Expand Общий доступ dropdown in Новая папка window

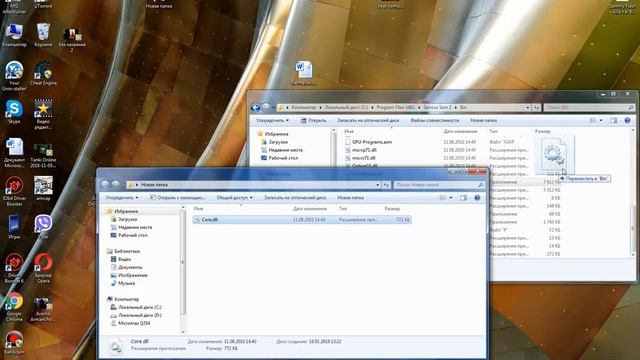click(234, 198)
